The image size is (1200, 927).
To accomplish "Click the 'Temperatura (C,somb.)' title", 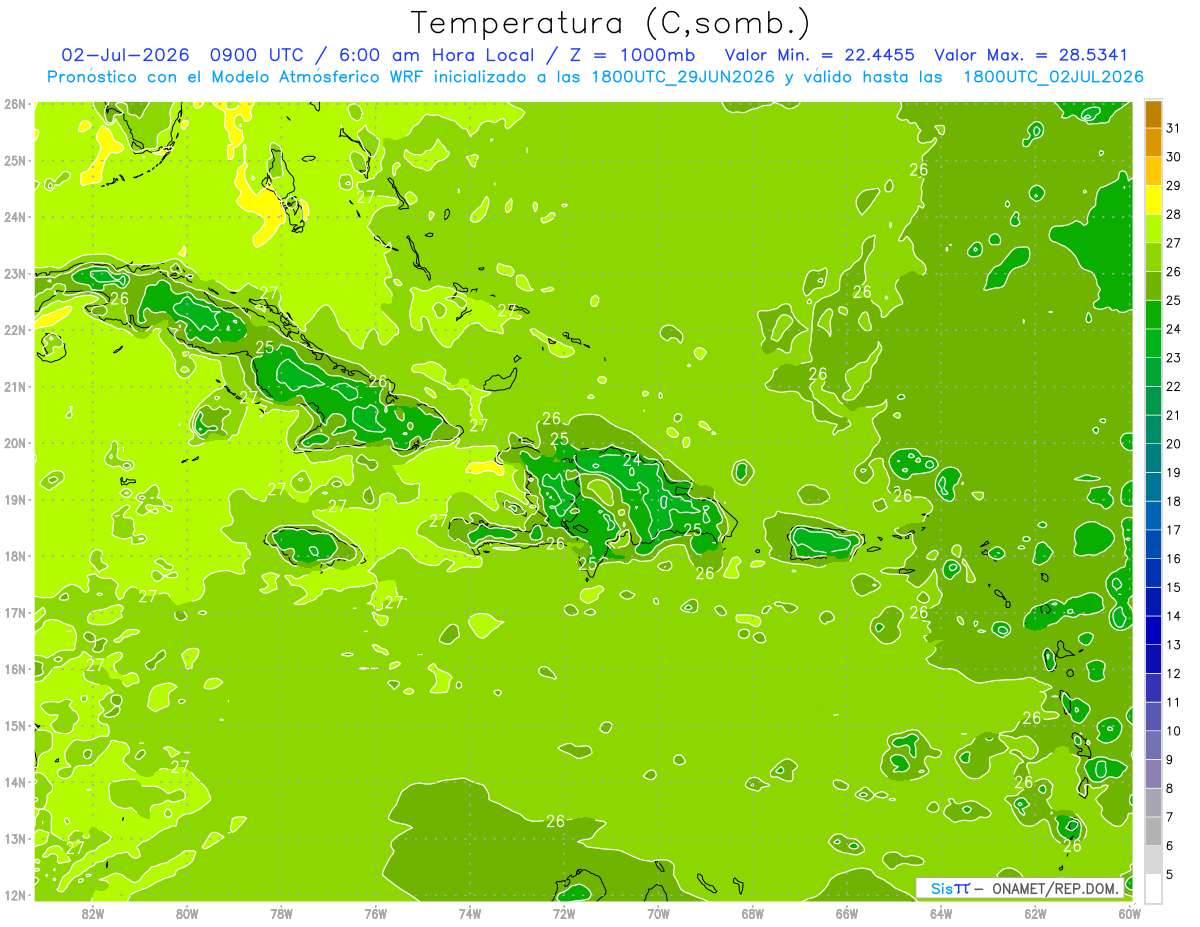I will pos(612,23).
